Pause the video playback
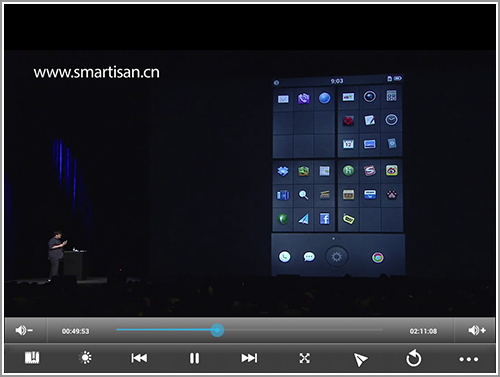 click(x=194, y=358)
